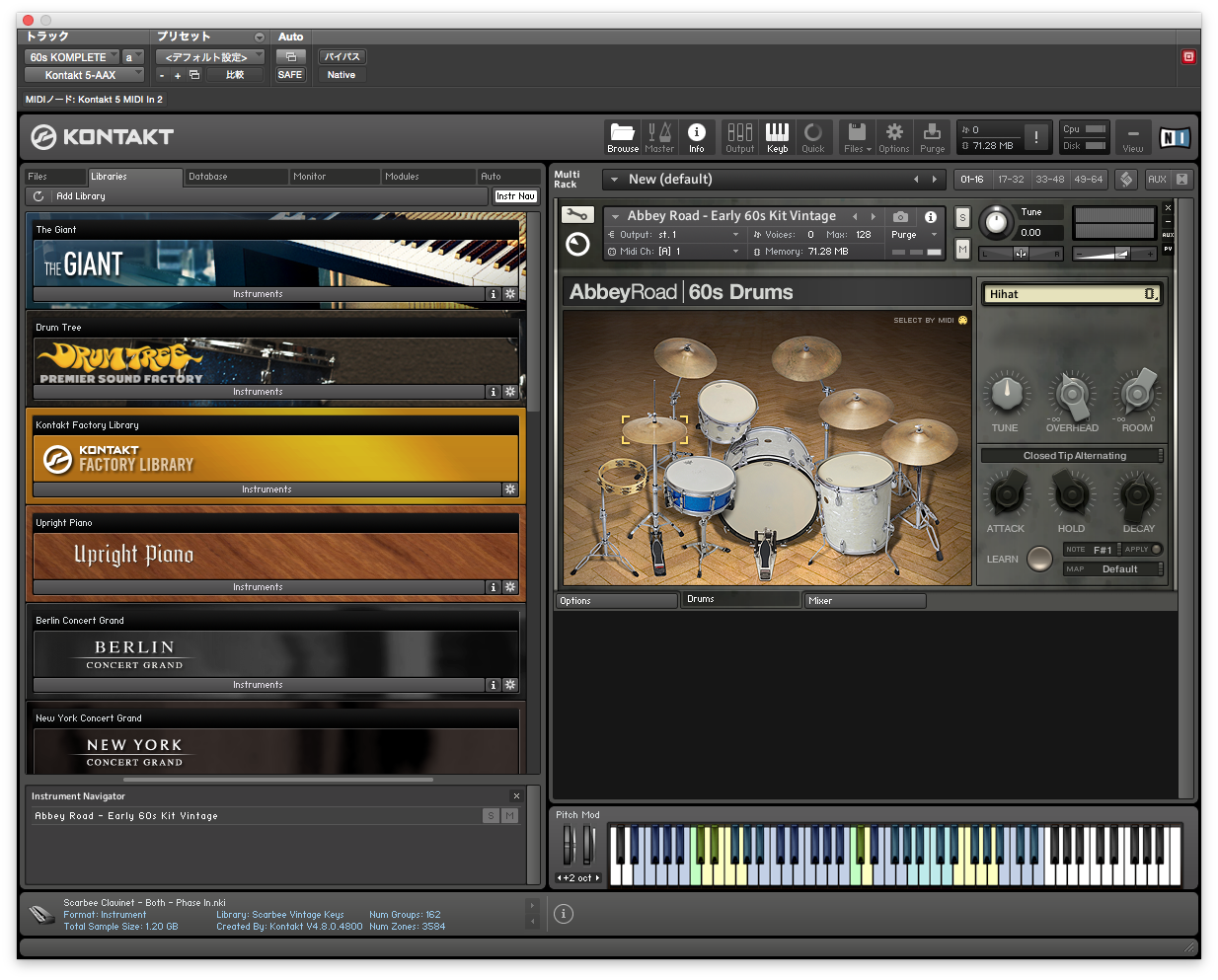Click the NI logo
Viewport: 1218px width, 980px height.
tap(1175, 137)
